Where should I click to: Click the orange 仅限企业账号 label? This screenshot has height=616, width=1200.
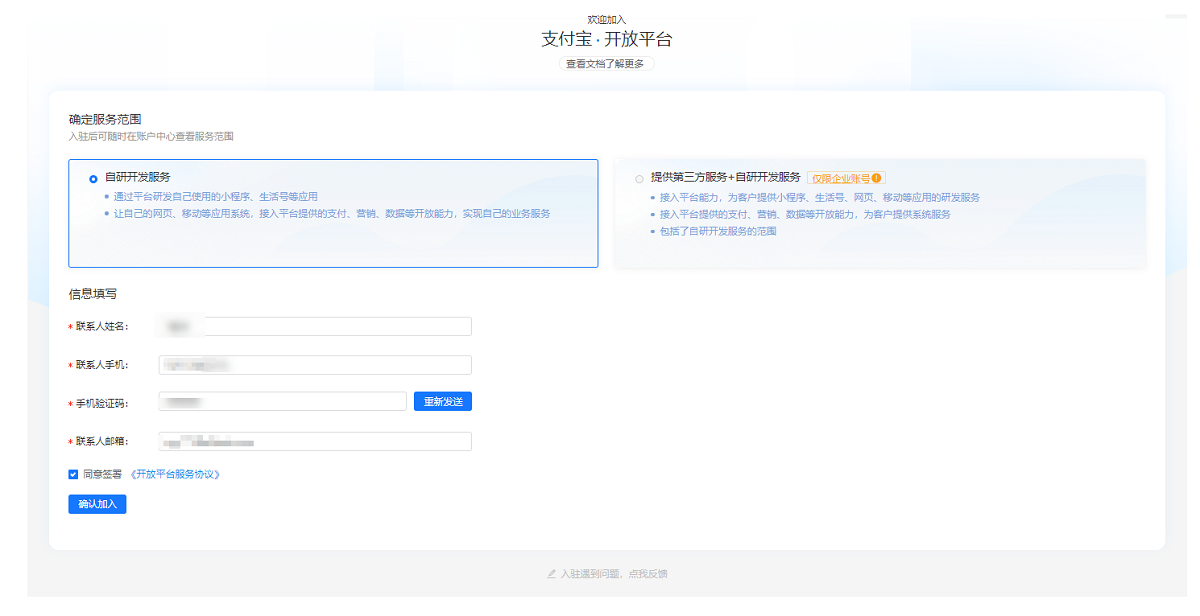point(839,177)
